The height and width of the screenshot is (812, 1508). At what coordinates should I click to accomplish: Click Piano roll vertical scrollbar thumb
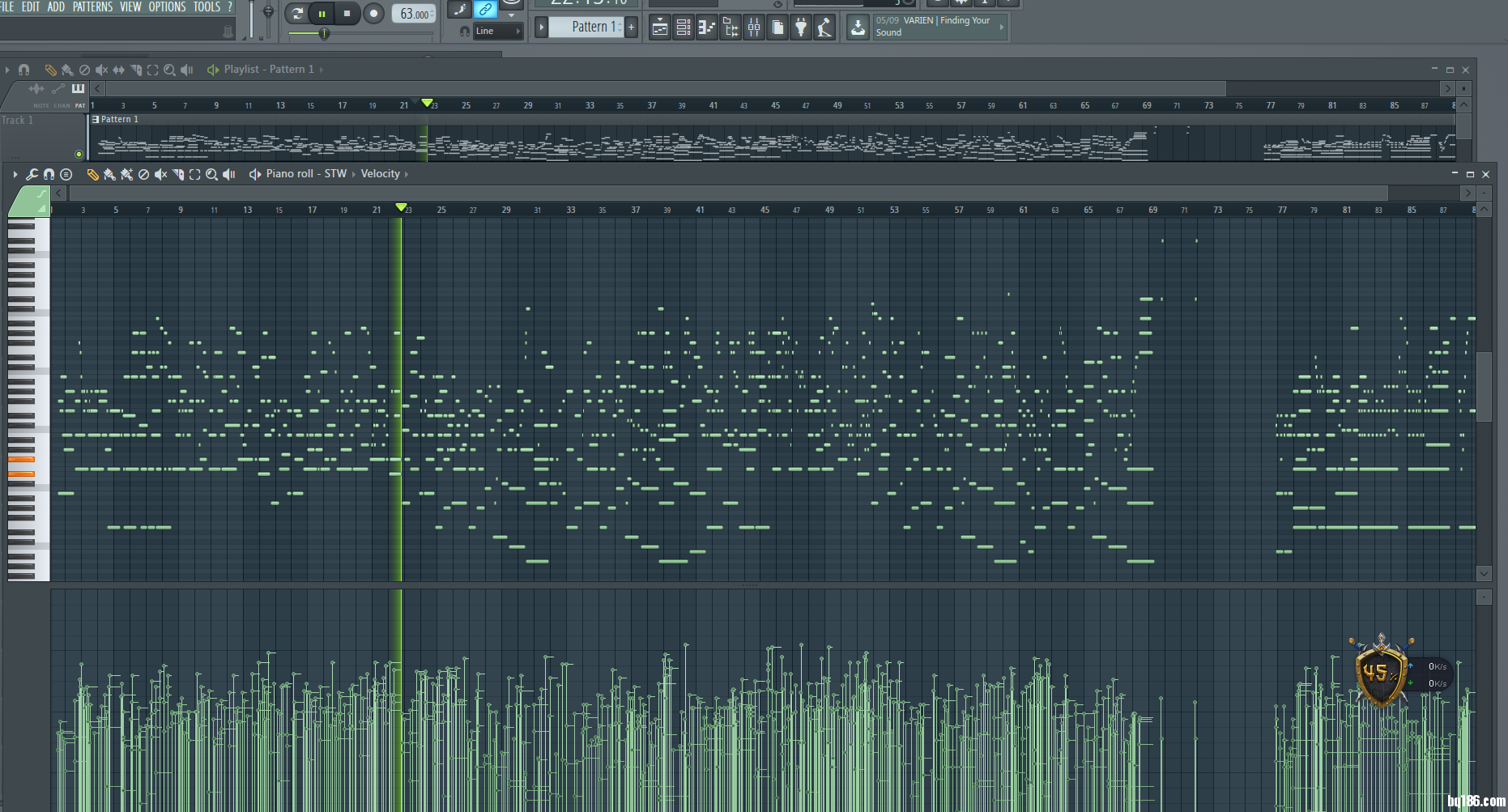click(x=1484, y=387)
